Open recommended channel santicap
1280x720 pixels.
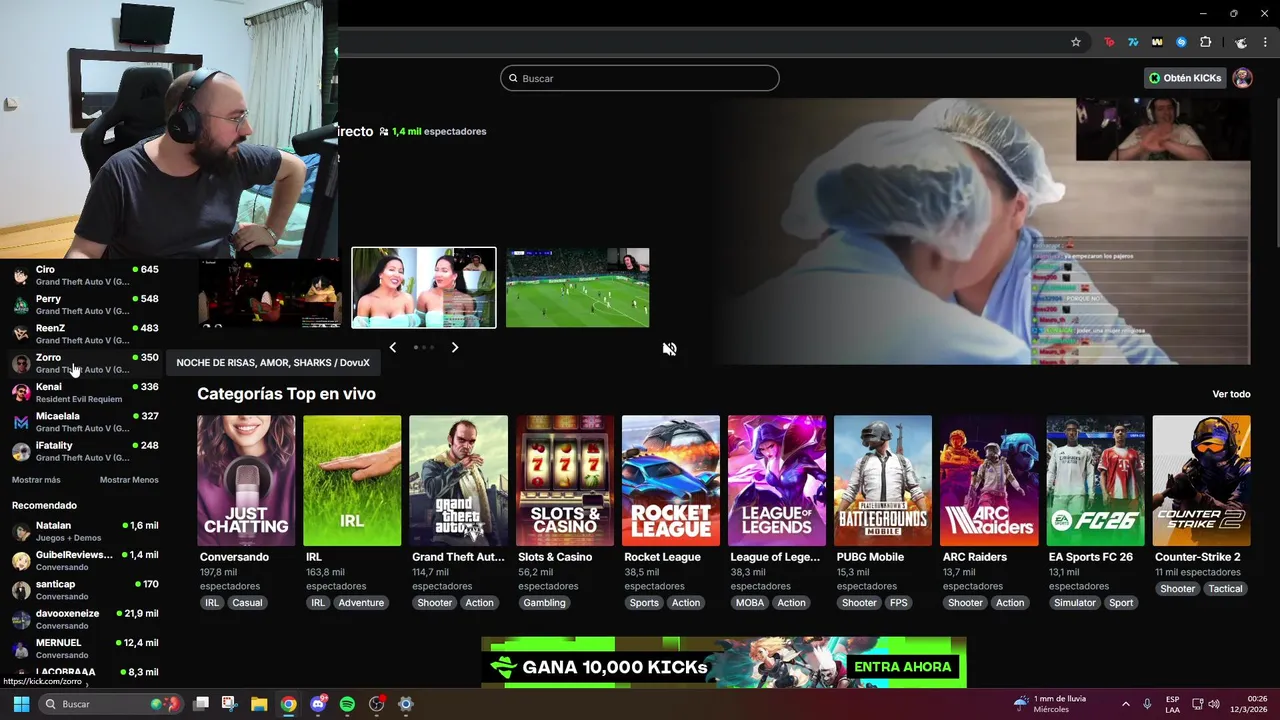[85, 590]
